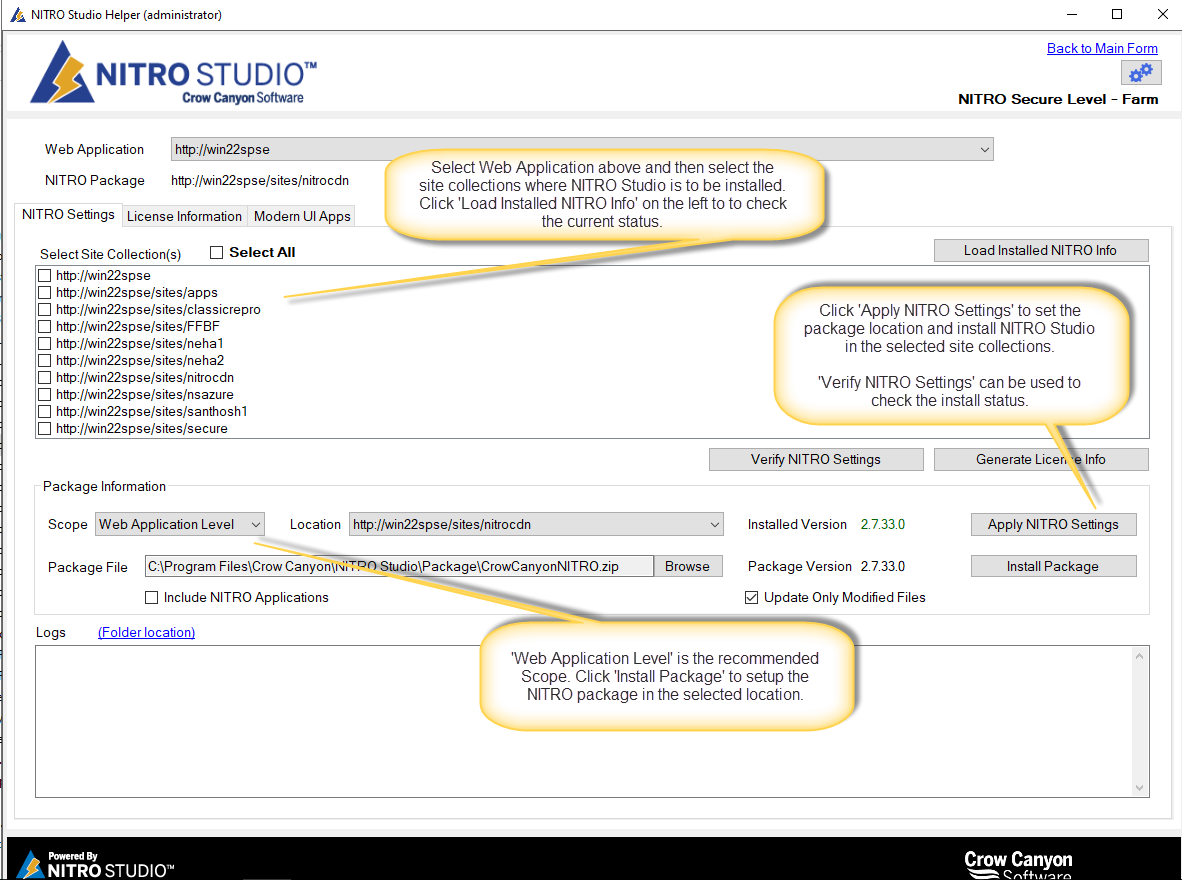Check the sites/neha2 site collection
This screenshot has width=1182, height=880.
(44, 360)
